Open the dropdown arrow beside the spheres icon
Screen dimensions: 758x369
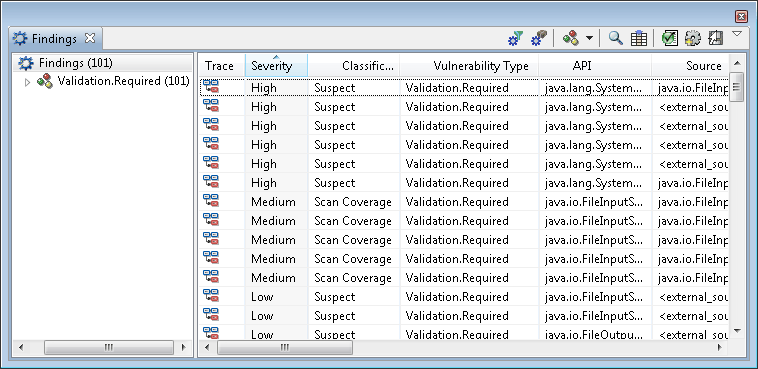point(589,38)
